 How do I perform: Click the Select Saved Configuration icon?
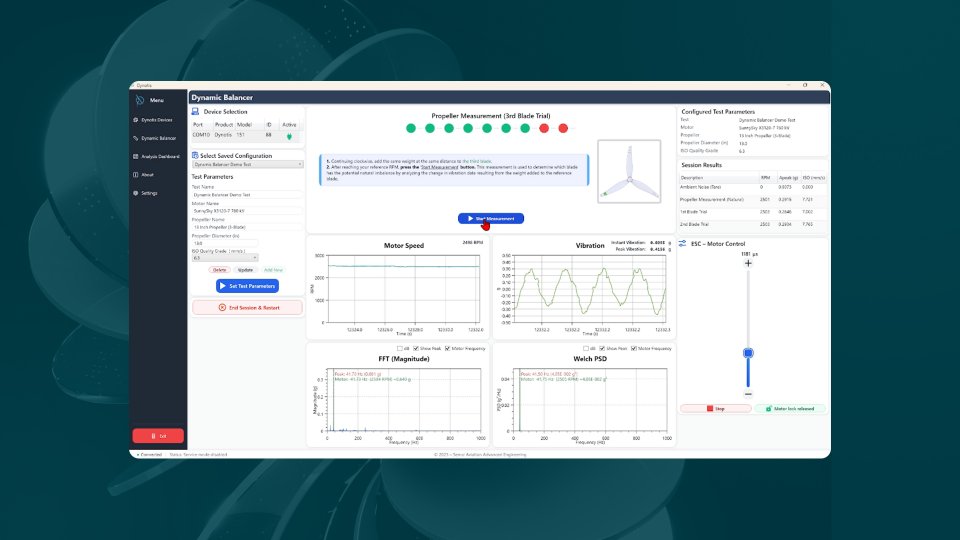coord(195,156)
